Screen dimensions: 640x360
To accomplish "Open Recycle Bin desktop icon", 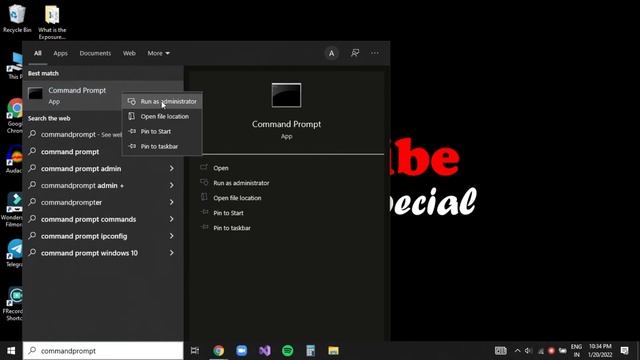I will [17, 19].
